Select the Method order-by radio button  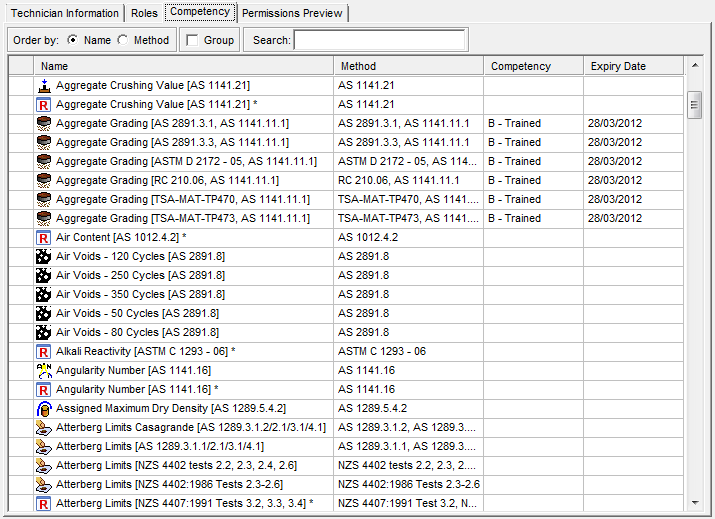tap(123, 40)
